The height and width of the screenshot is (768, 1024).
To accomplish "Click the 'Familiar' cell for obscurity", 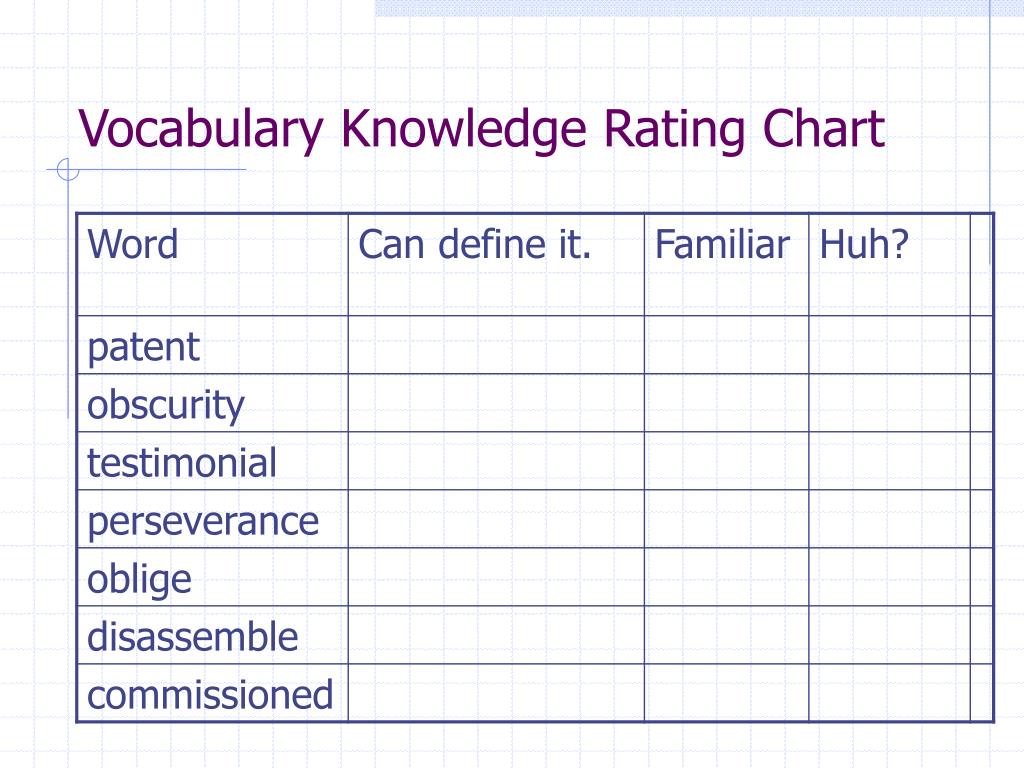I will coord(726,403).
